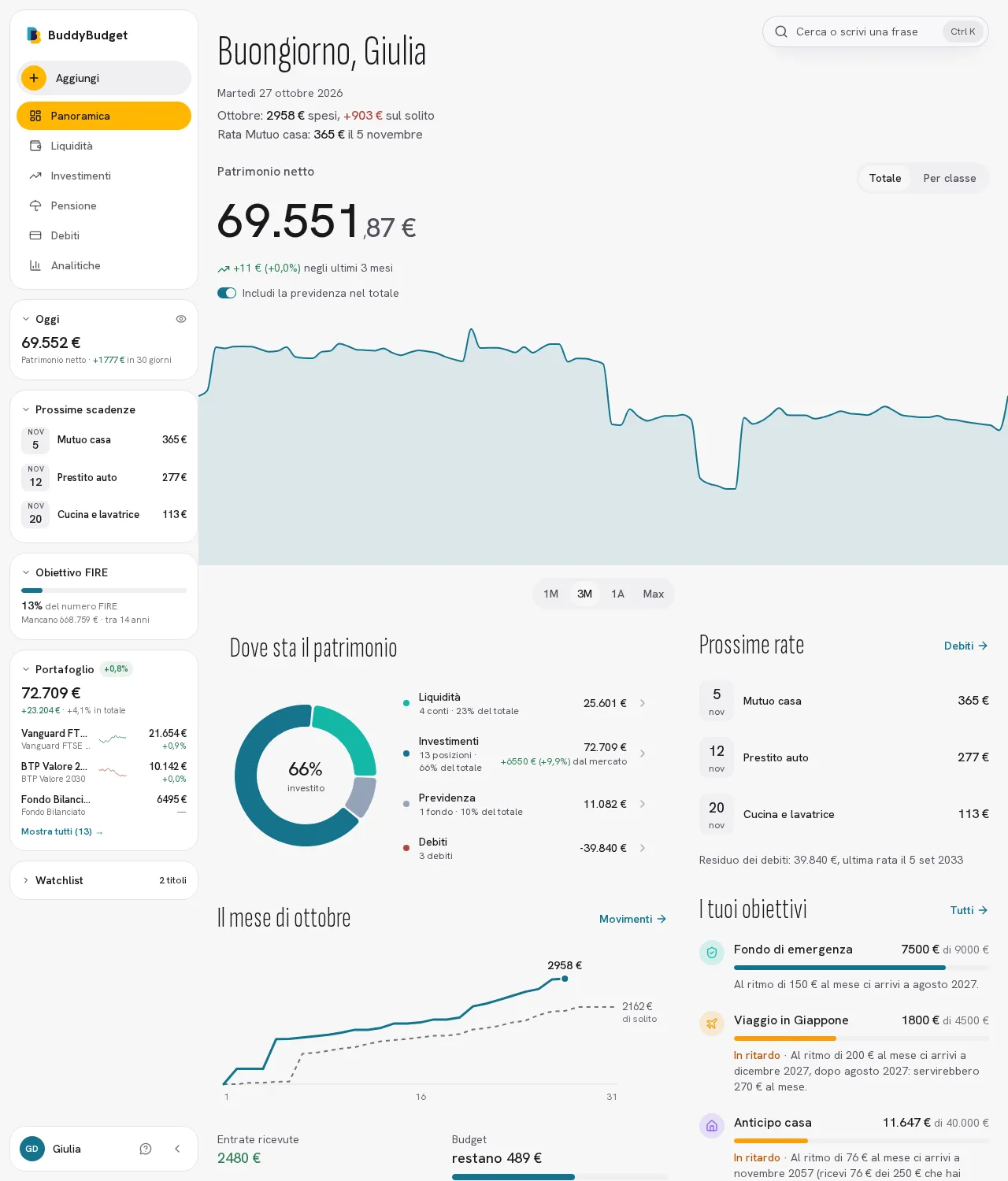This screenshot has width=1008, height=1181.
Task: Collapse the Prossime scadenze panel
Action: coord(26,409)
